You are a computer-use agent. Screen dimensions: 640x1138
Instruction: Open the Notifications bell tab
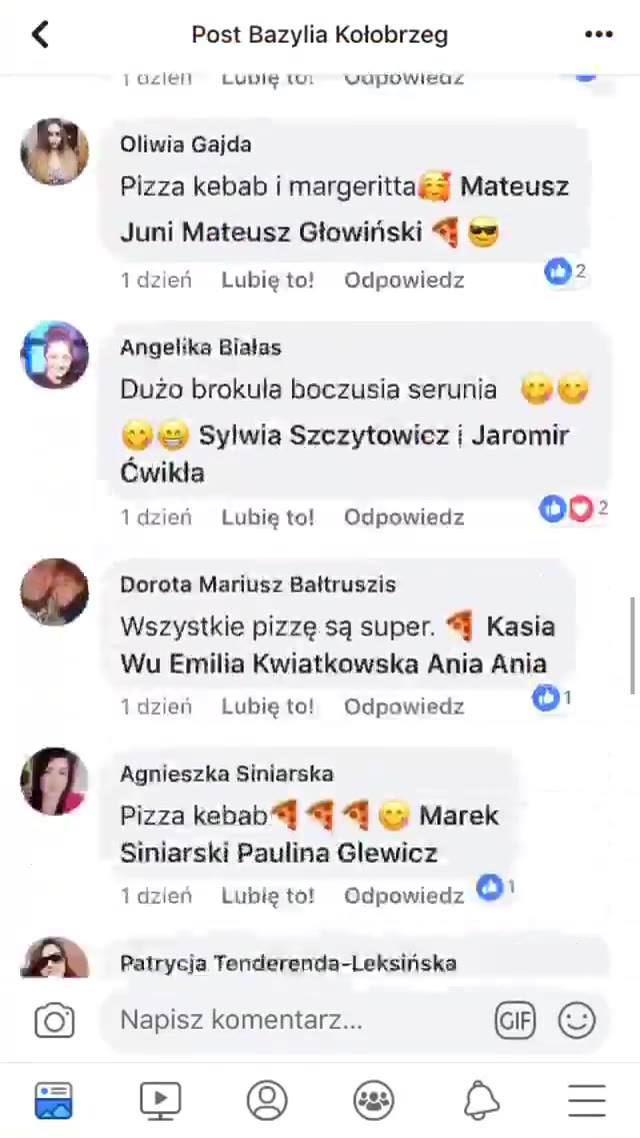tap(481, 1100)
